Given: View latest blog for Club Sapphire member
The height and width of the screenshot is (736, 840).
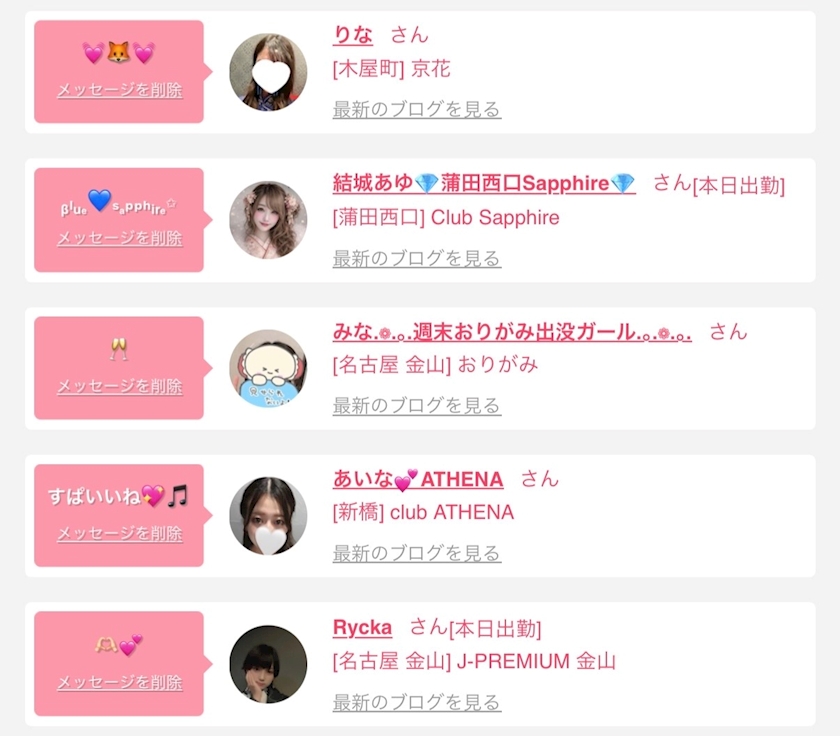Looking at the screenshot, I should tap(417, 258).
